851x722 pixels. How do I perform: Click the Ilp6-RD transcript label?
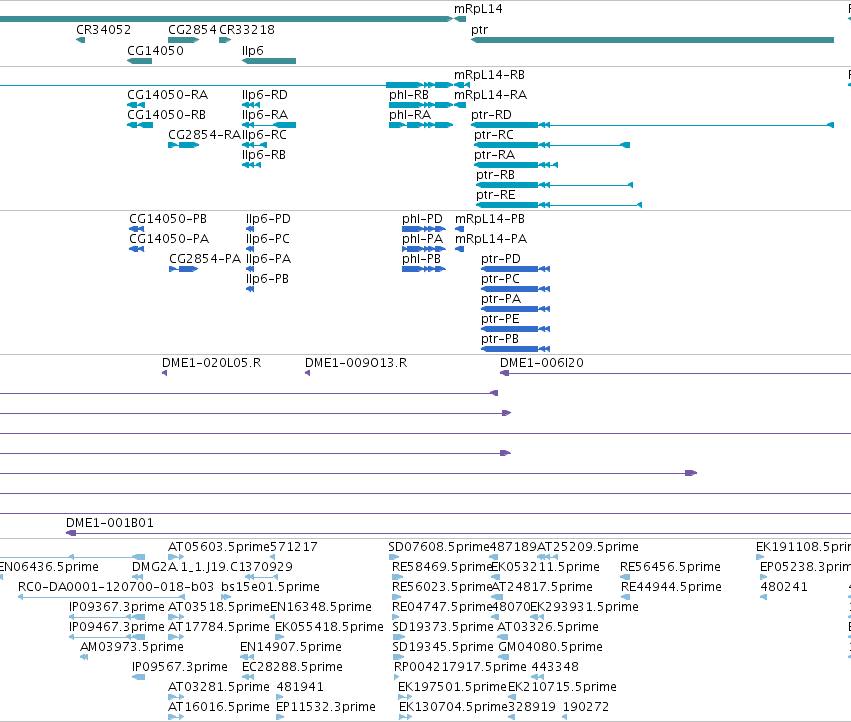(265, 95)
